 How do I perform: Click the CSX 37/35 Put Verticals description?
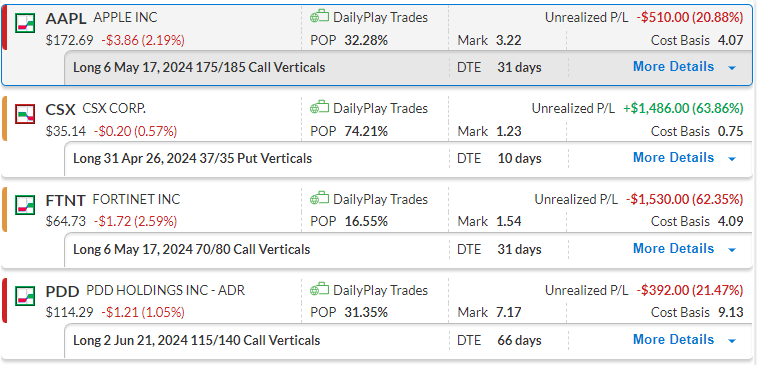click(x=192, y=158)
